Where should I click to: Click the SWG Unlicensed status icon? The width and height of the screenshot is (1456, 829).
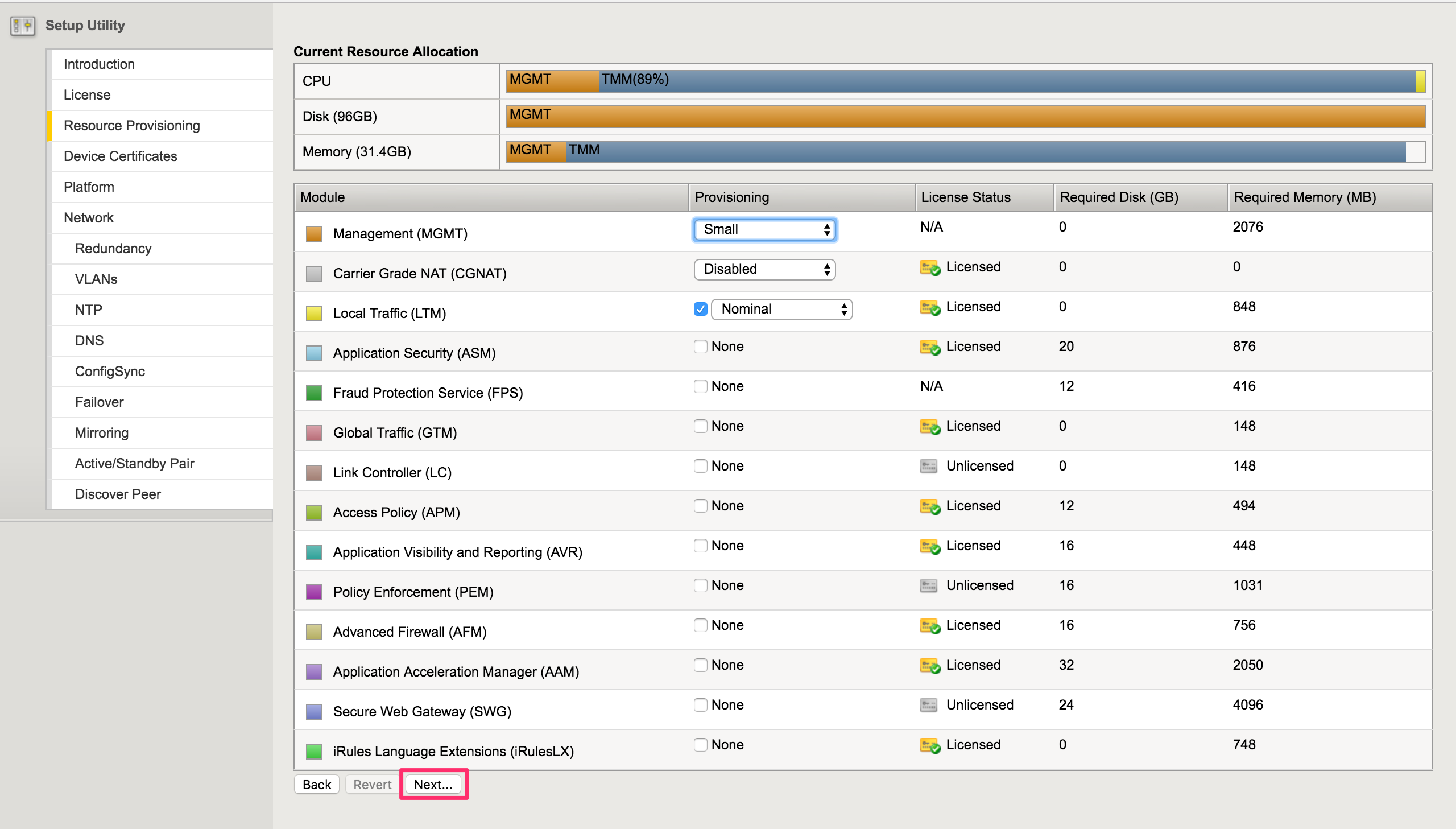pos(929,706)
